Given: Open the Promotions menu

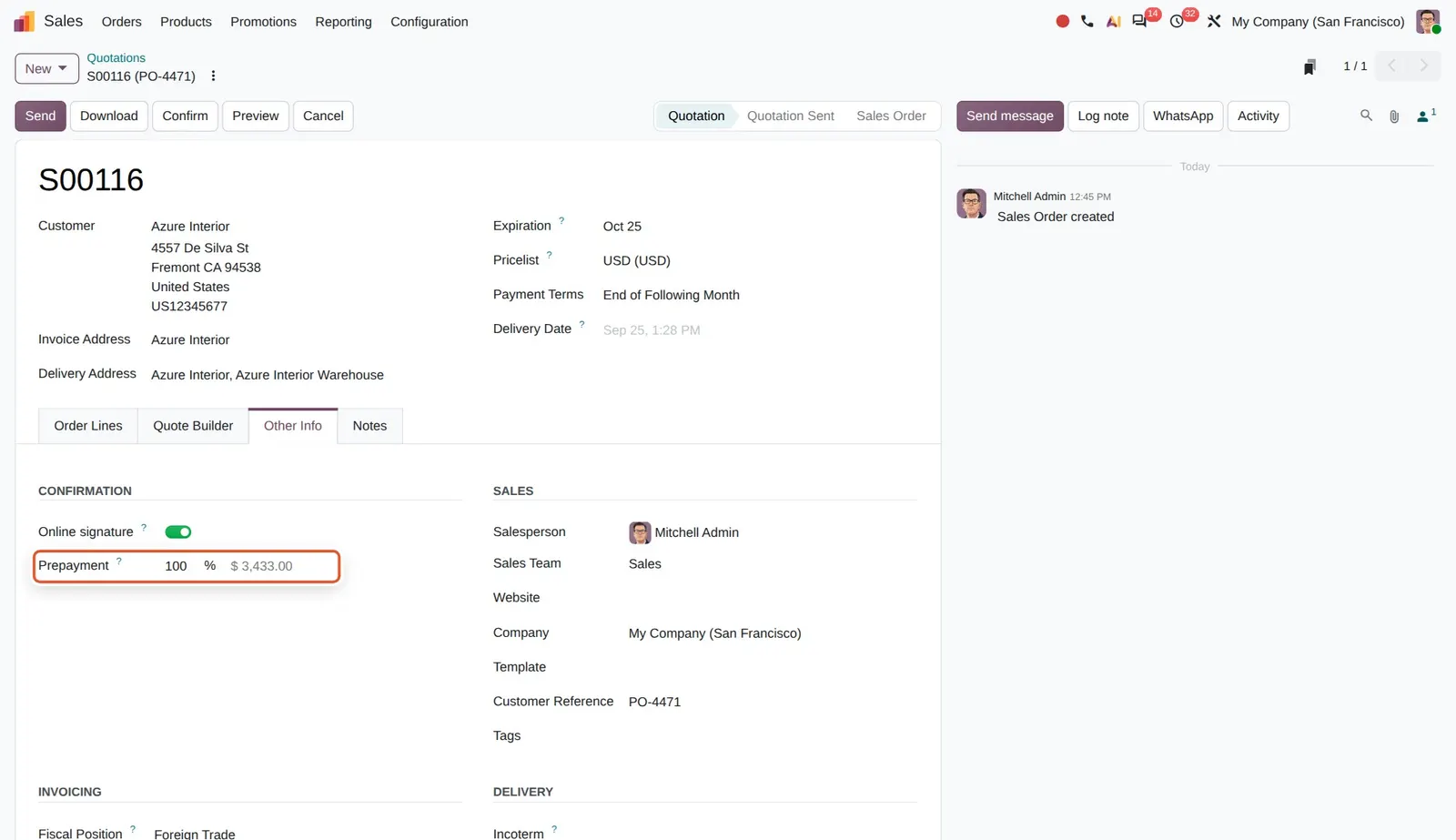Looking at the screenshot, I should [x=263, y=22].
